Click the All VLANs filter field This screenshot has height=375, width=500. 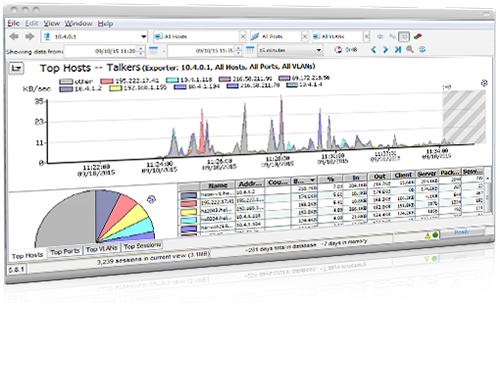click(337, 36)
